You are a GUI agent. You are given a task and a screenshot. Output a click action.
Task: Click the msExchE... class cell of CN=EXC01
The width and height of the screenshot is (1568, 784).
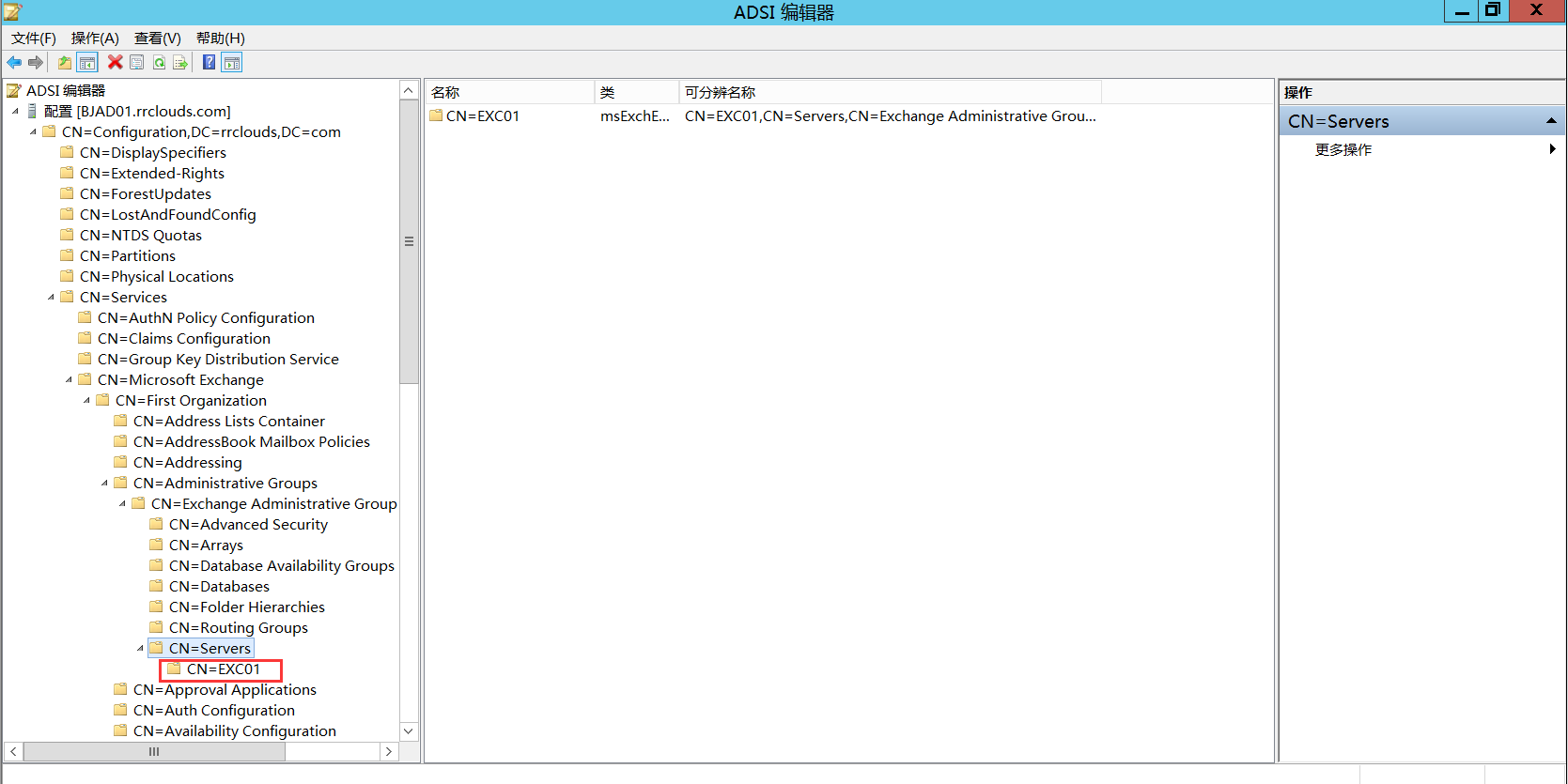tap(636, 115)
